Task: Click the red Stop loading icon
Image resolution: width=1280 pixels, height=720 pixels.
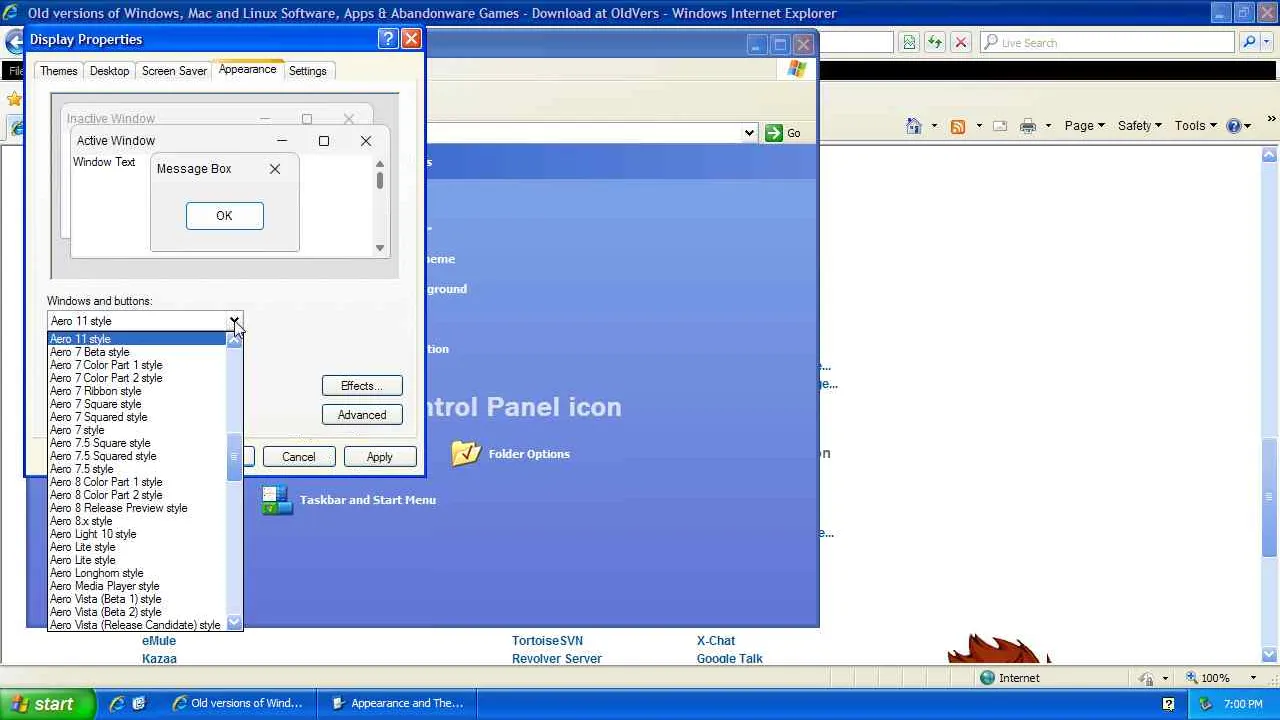Action: 960,43
